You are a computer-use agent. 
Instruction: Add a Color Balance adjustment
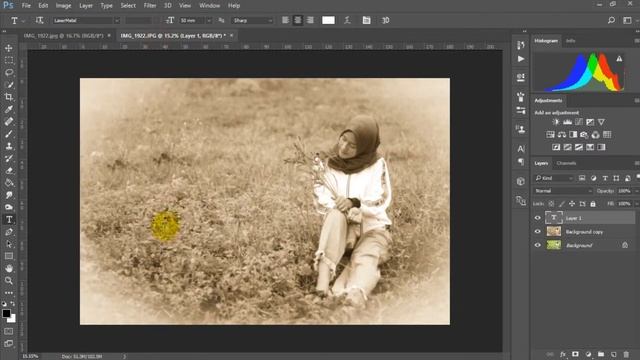(562, 135)
